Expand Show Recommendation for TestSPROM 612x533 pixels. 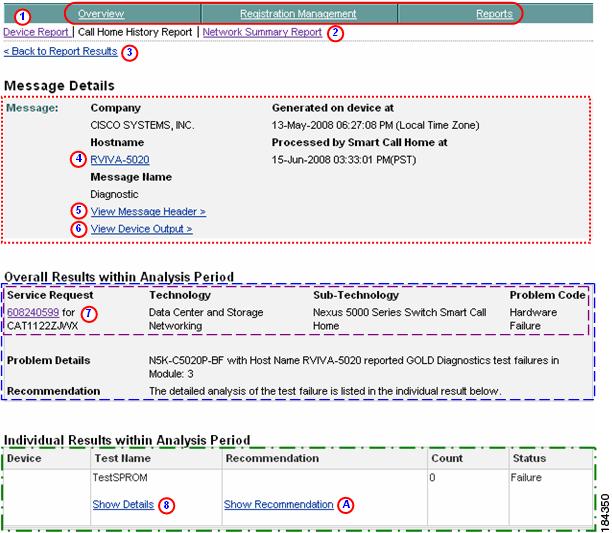[278, 505]
